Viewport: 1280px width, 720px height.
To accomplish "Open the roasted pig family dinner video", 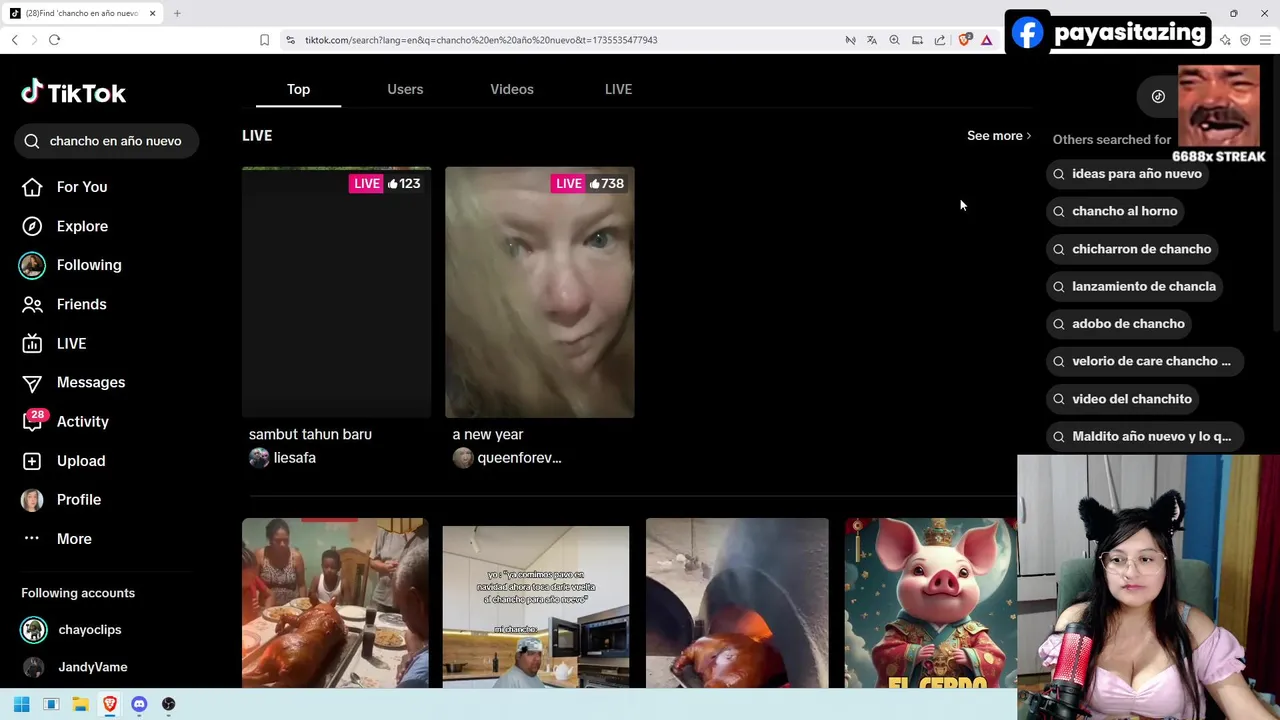I will 335,603.
